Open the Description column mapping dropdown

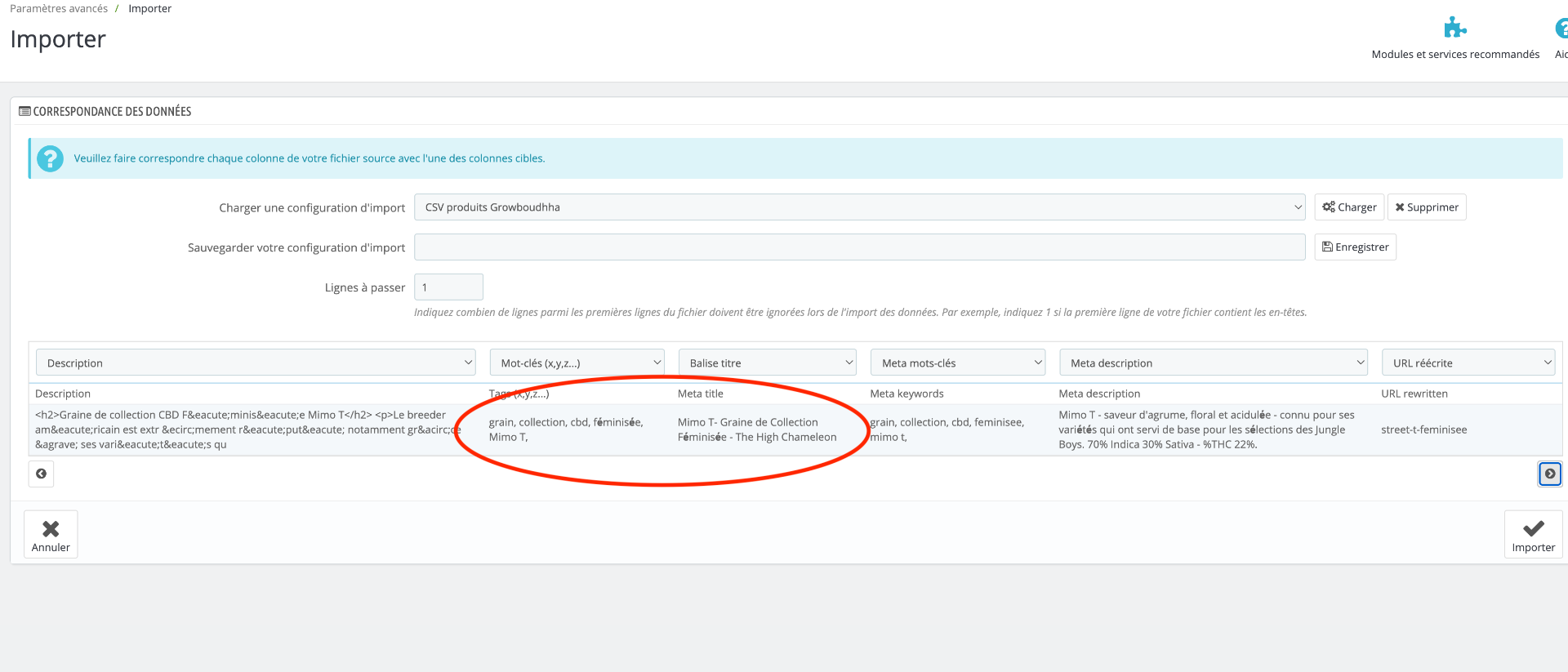click(x=256, y=363)
